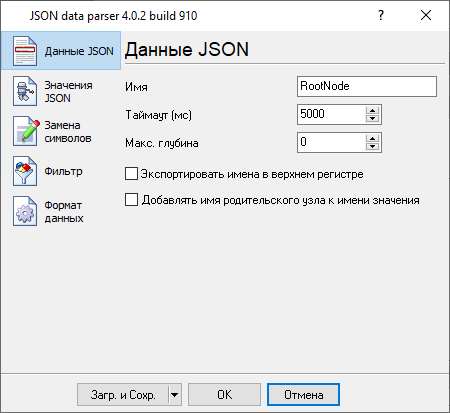The width and height of the screenshot is (450, 413).
Task: Open the Данные JSON page icon
Action: coord(25,51)
